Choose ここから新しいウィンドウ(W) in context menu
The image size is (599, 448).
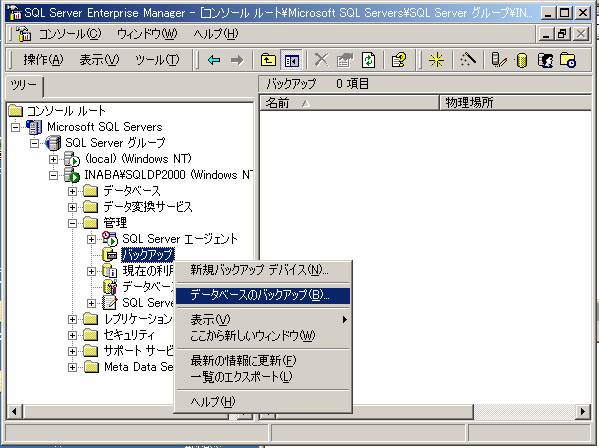[263, 336]
